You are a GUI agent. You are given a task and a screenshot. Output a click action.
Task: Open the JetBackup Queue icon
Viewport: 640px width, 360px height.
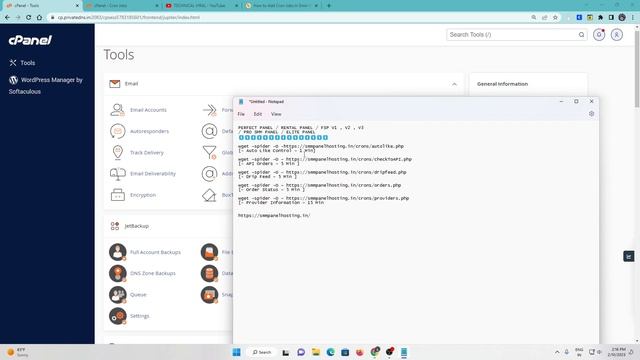118,294
